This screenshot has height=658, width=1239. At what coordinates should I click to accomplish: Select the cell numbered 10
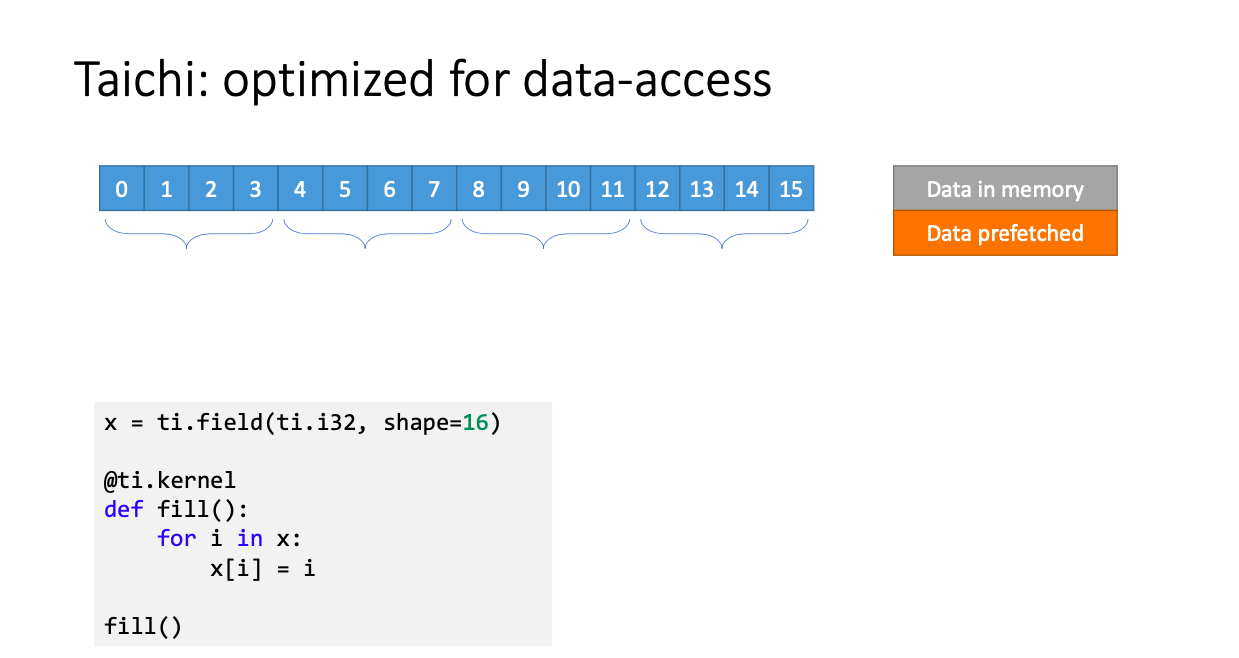(568, 188)
